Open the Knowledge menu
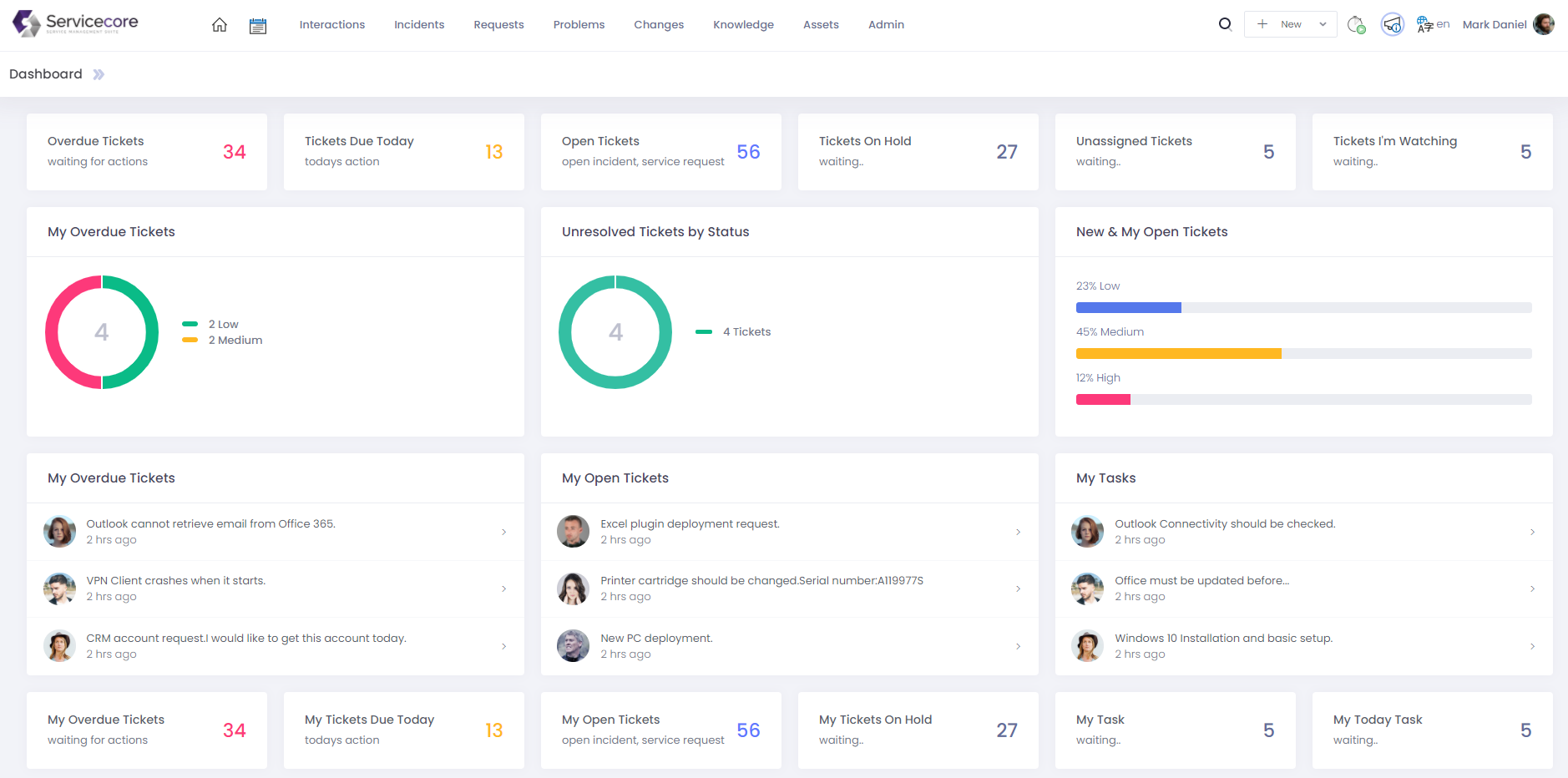This screenshot has height=778, width=1568. click(743, 24)
